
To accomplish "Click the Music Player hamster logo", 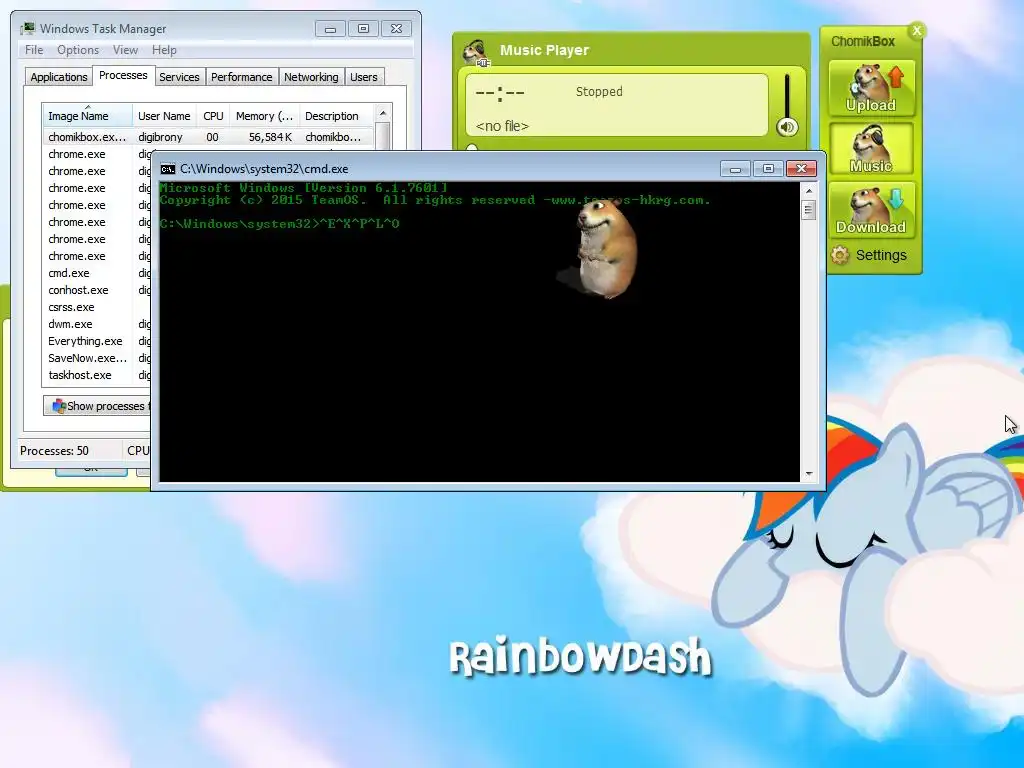I will [x=476, y=52].
